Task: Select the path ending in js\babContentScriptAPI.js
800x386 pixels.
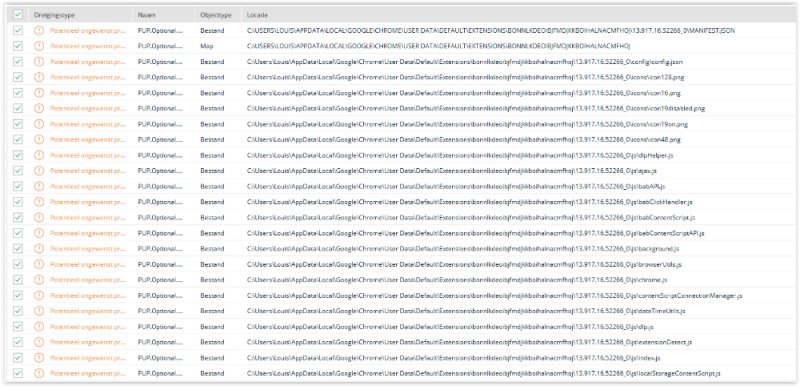Action: (x=476, y=234)
